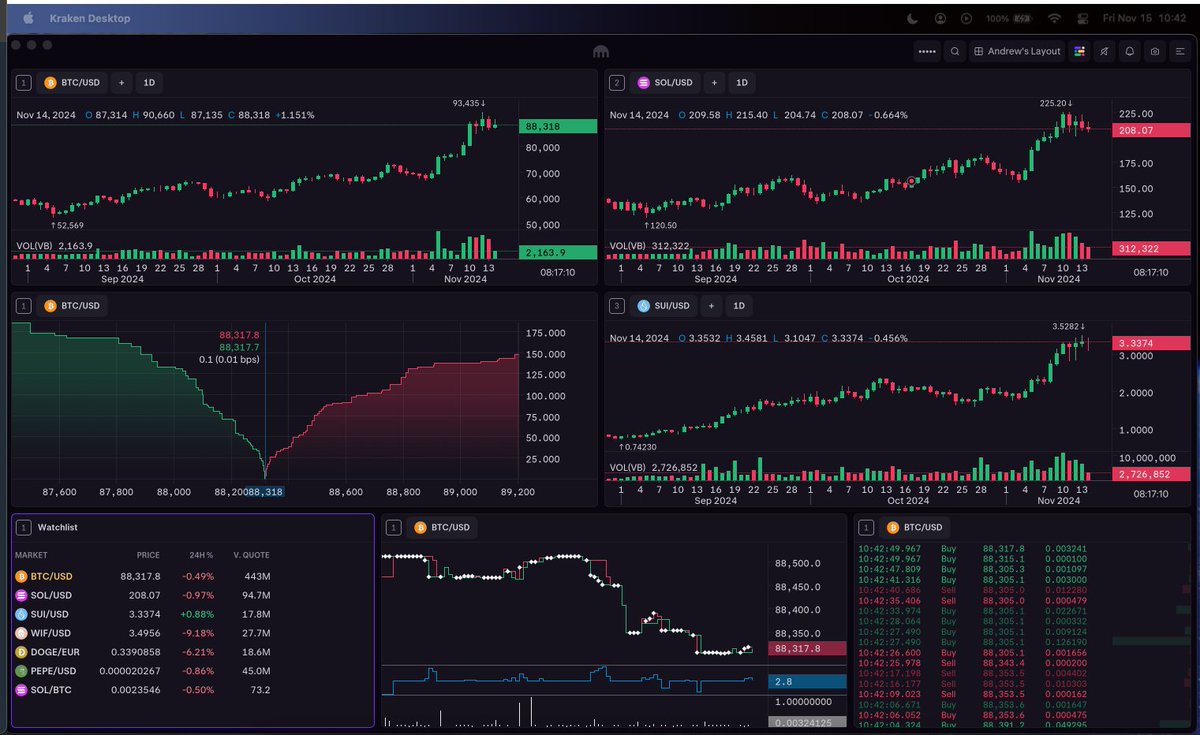Open the SUI/USD symbol selector on chart 3
The height and width of the screenshot is (735, 1200).
(664, 305)
